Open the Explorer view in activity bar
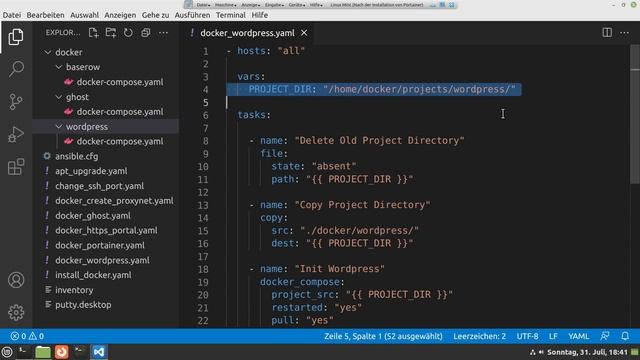 click(16, 37)
